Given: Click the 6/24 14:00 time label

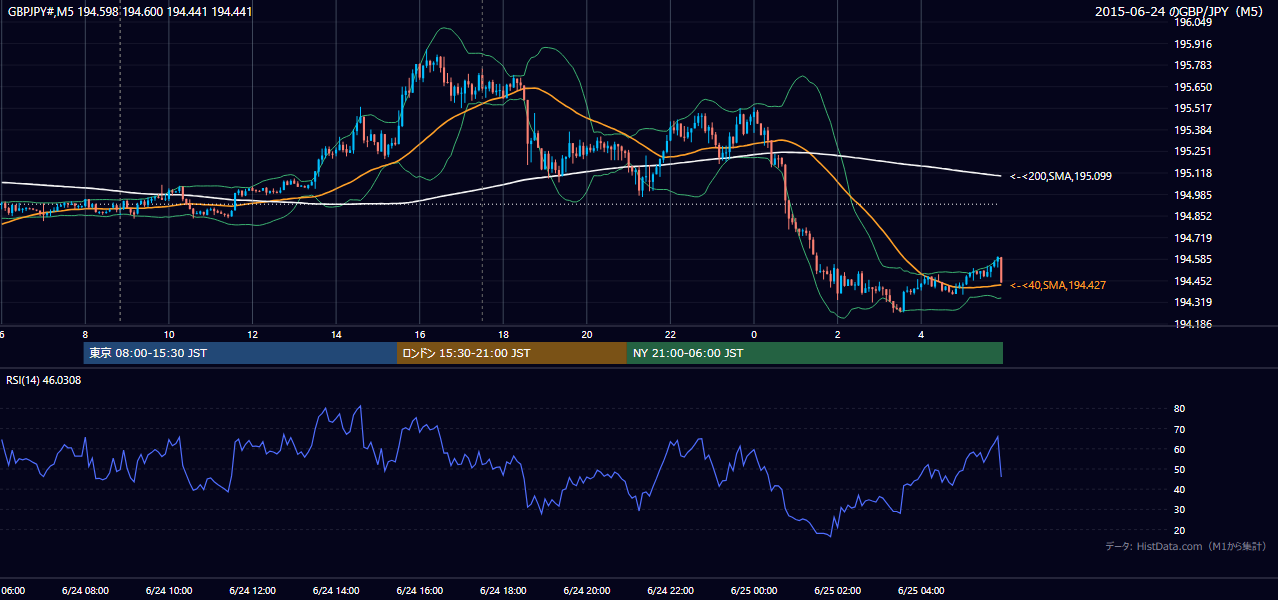Looking at the screenshot, I should click(x=336, y=590).
